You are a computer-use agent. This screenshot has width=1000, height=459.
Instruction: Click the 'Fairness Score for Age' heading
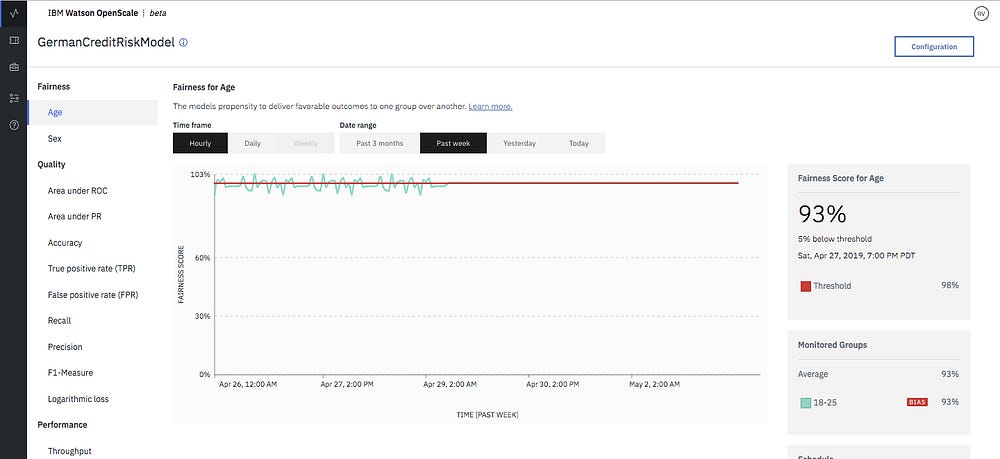click(x=841, y=178)
